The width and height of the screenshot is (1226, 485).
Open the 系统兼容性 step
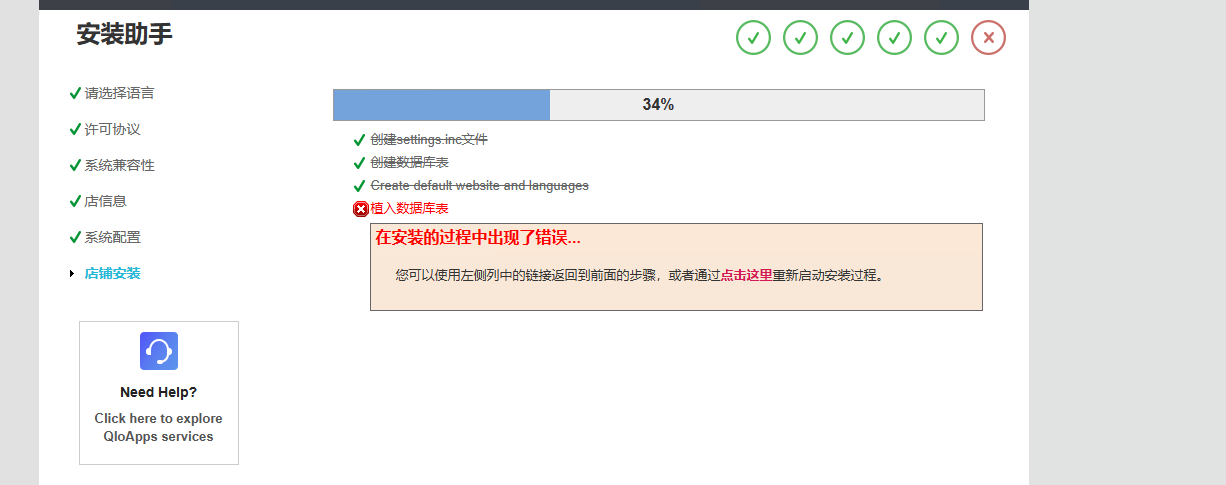point(119,165)
